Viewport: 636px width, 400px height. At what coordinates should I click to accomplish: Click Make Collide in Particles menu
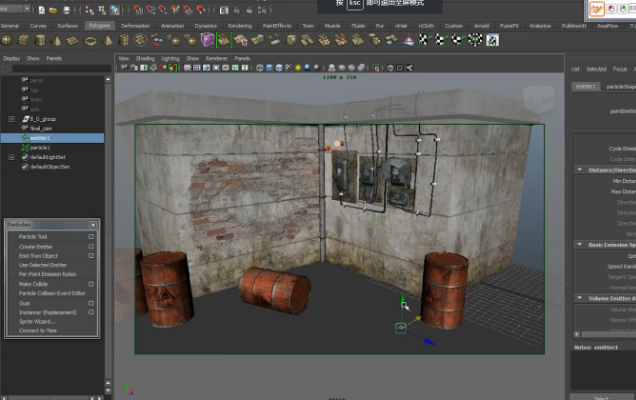tap(34, 284)
